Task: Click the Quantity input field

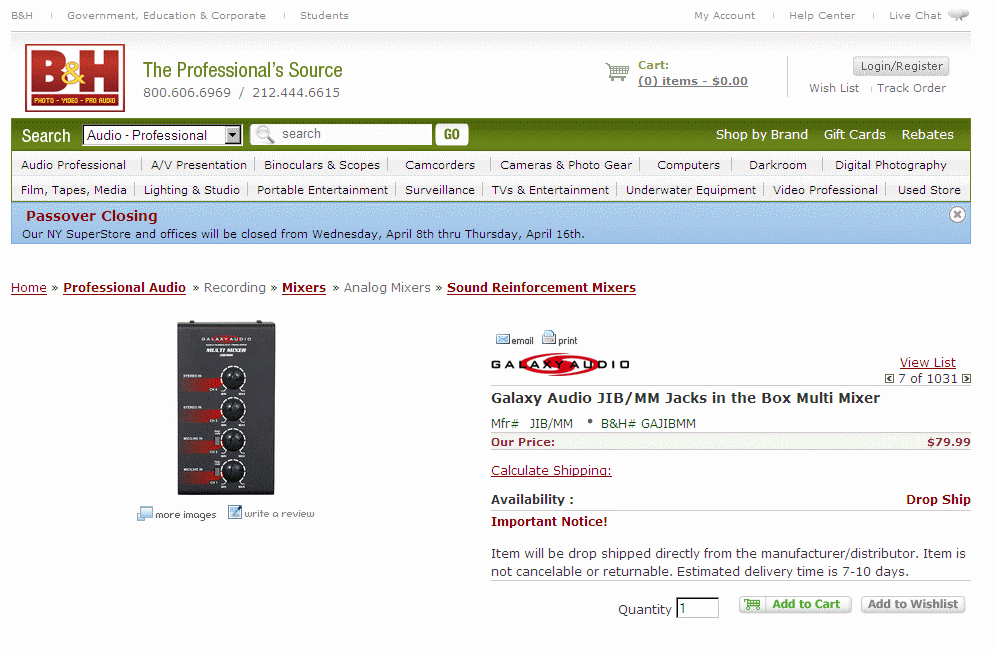Action: click(697, 607)
